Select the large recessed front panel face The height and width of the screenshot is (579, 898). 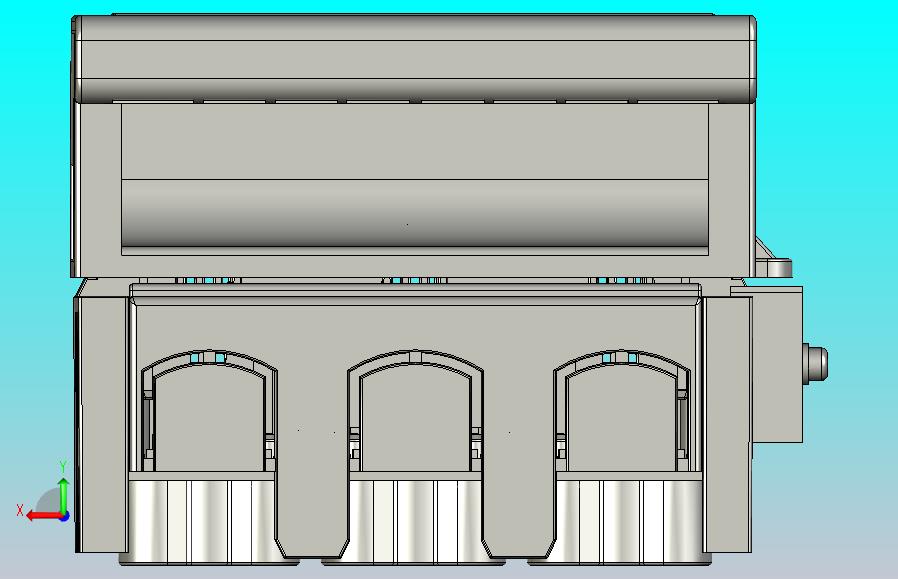point(415,179)
